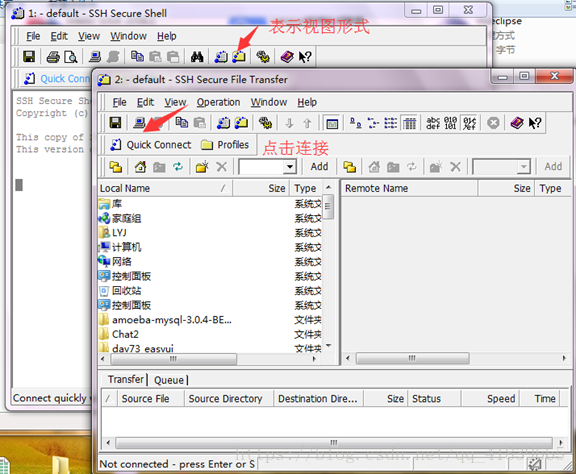Click local Add favorite button

click(x=319, y=167)
